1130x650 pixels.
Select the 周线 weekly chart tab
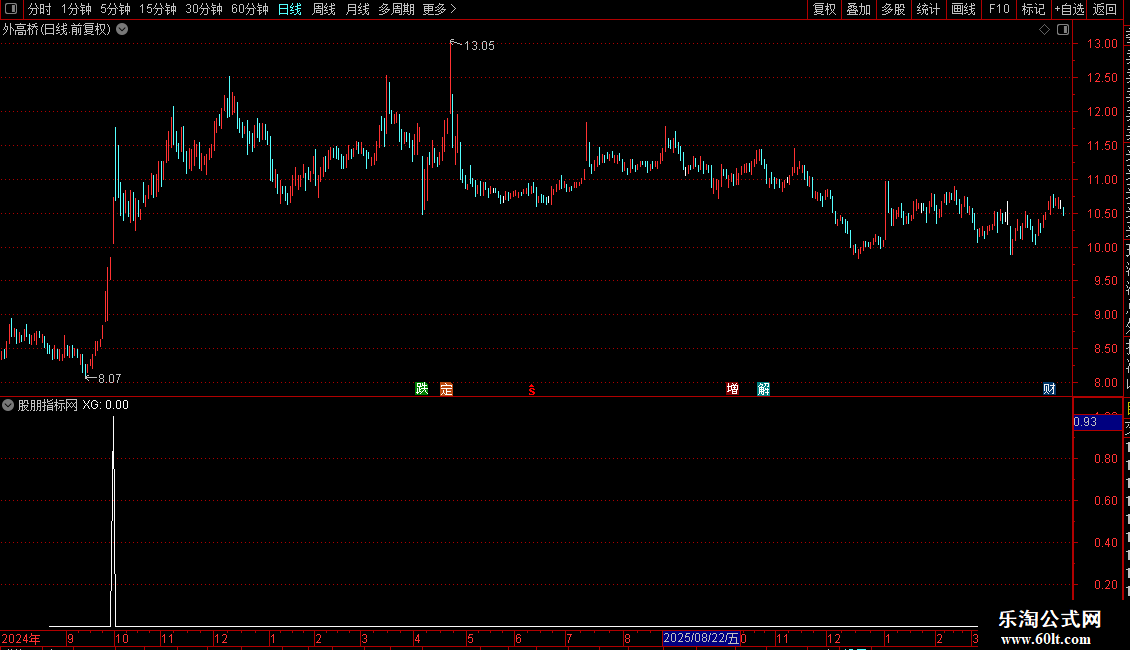(x=324, y=9)
